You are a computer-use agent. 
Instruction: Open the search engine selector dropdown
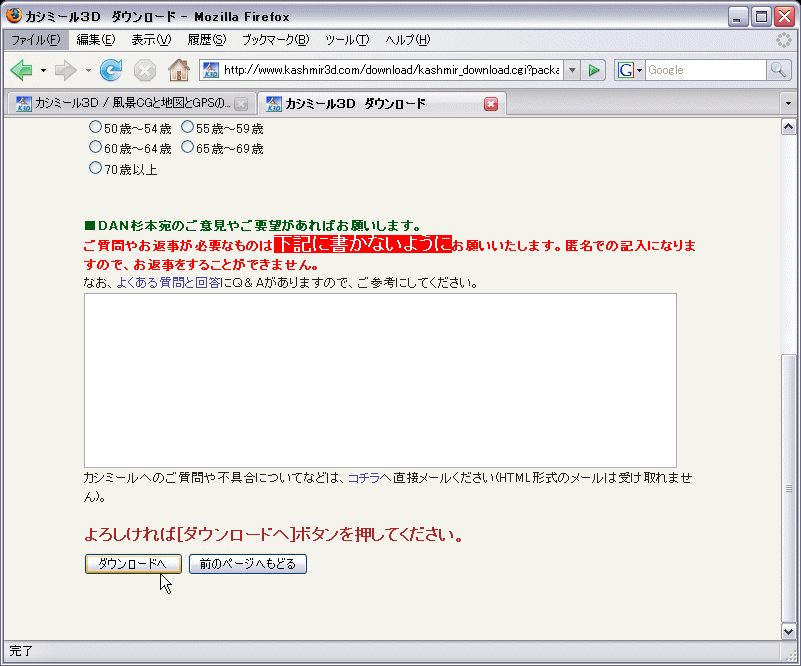pos(639,70)
